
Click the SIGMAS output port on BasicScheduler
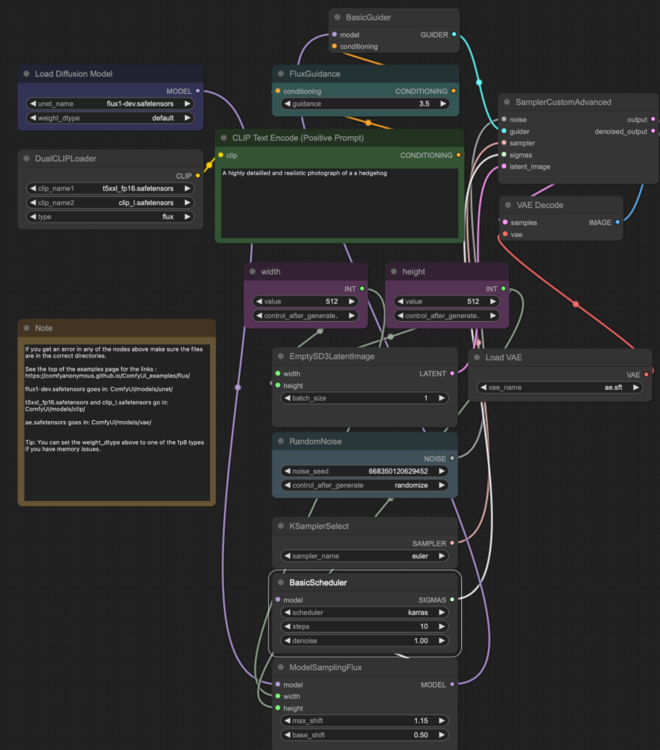[x=454, y=599]
